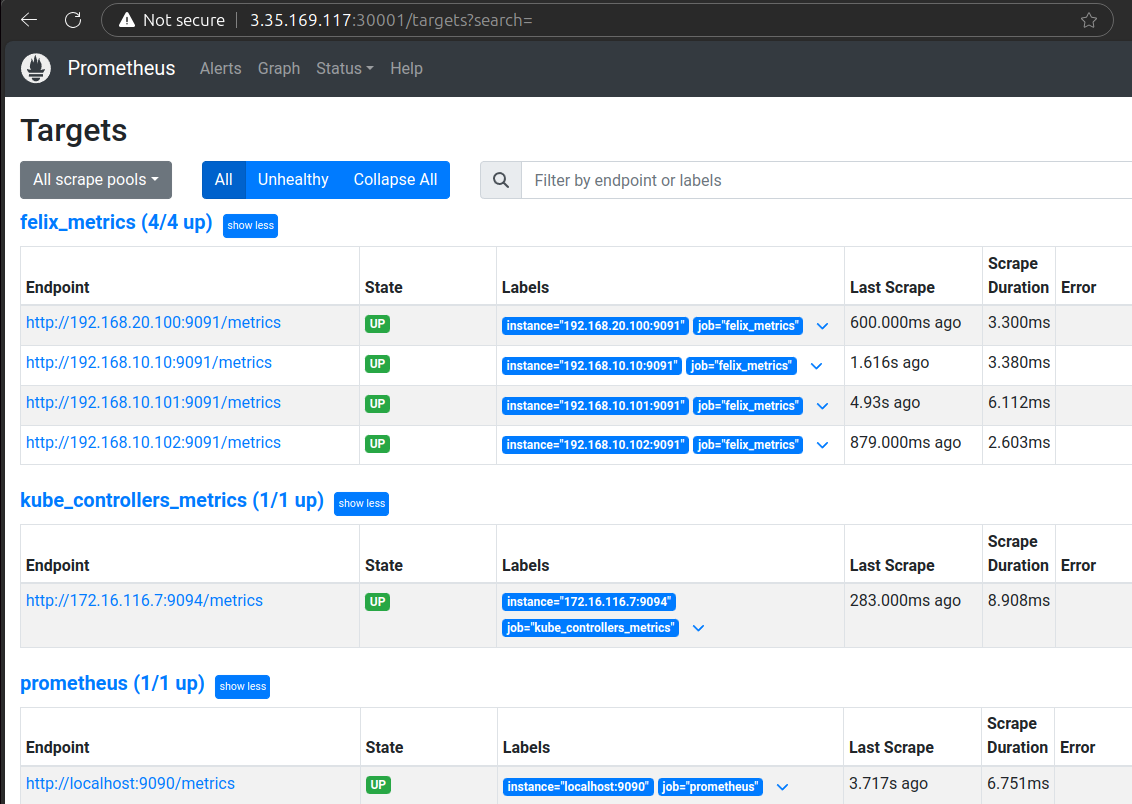
Task: Click last scrape value 600.000ms ago
Action: pos(905,323)
